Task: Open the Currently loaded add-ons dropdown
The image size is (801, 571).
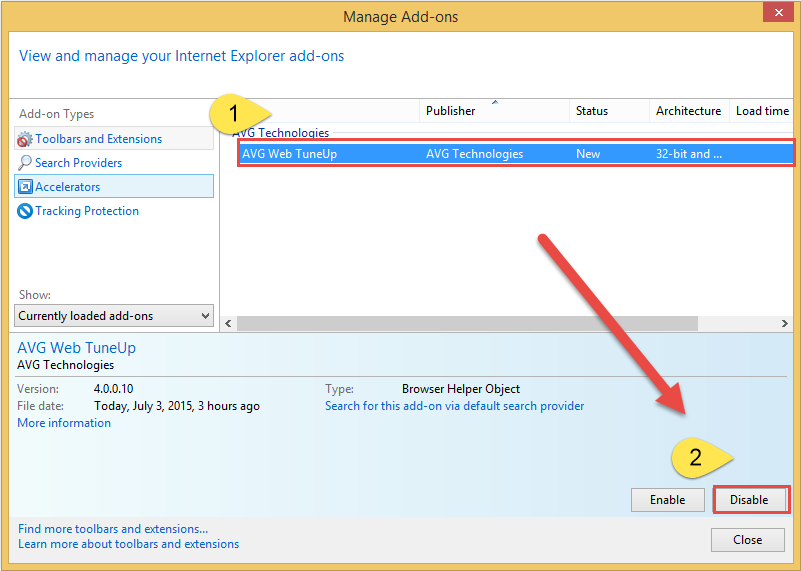Action: pyautogui.click(x=114, y=316)
